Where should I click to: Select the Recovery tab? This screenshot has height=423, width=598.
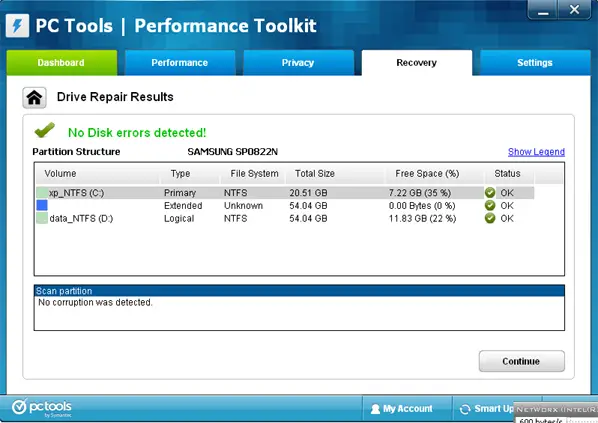point(416,63)
